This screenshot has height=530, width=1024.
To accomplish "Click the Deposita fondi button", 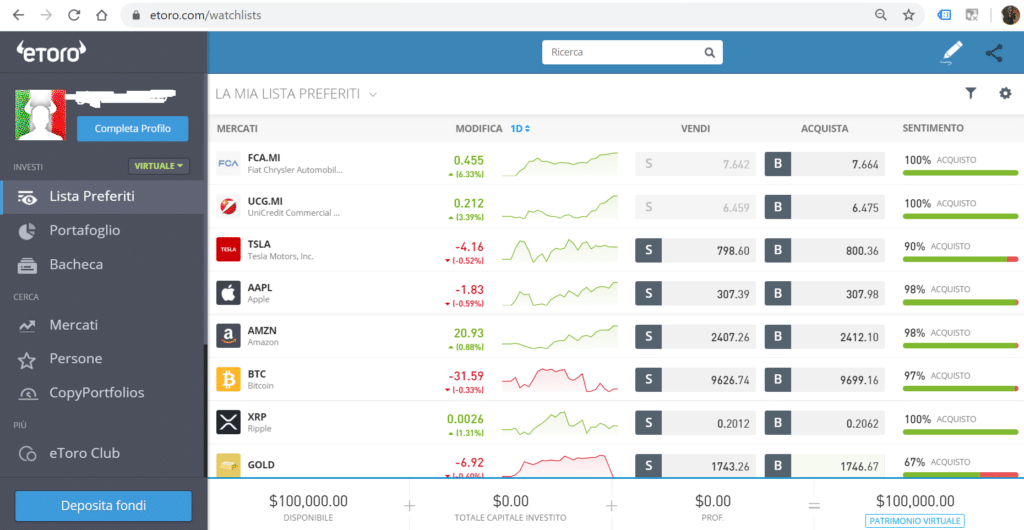I will click(103, 506).
